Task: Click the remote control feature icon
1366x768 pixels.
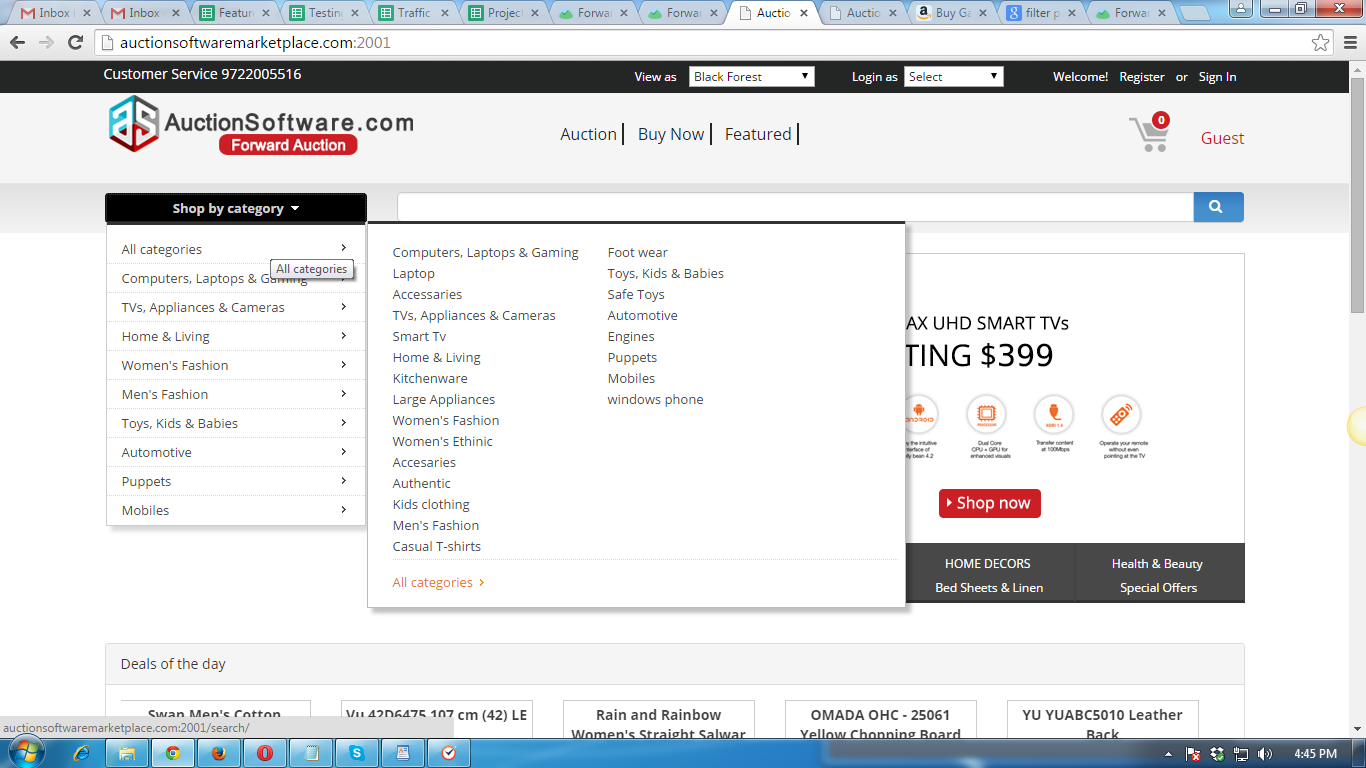Action: (1121, 413)
